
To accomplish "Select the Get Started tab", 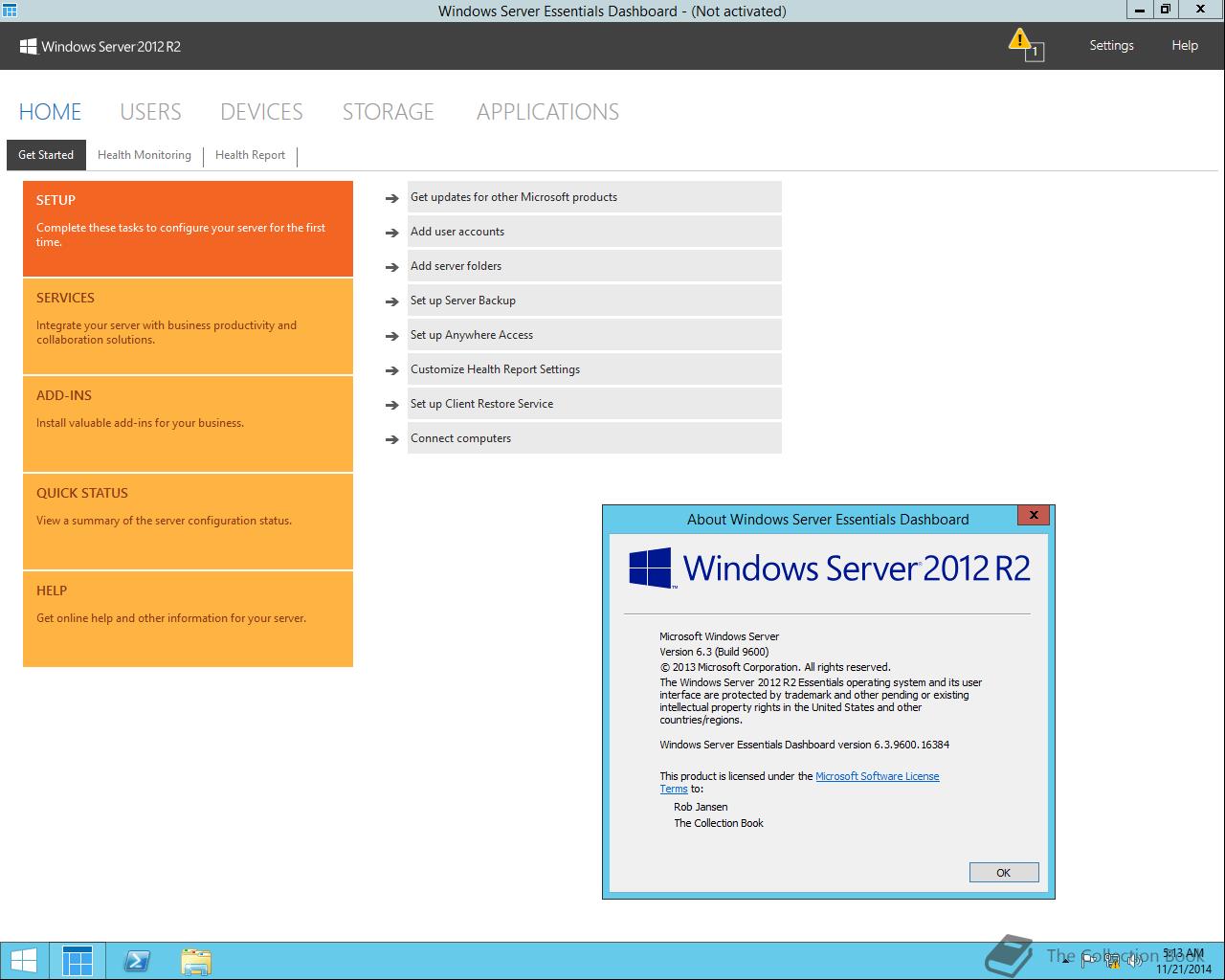I will pyautogui.click(x=46, y=155).
